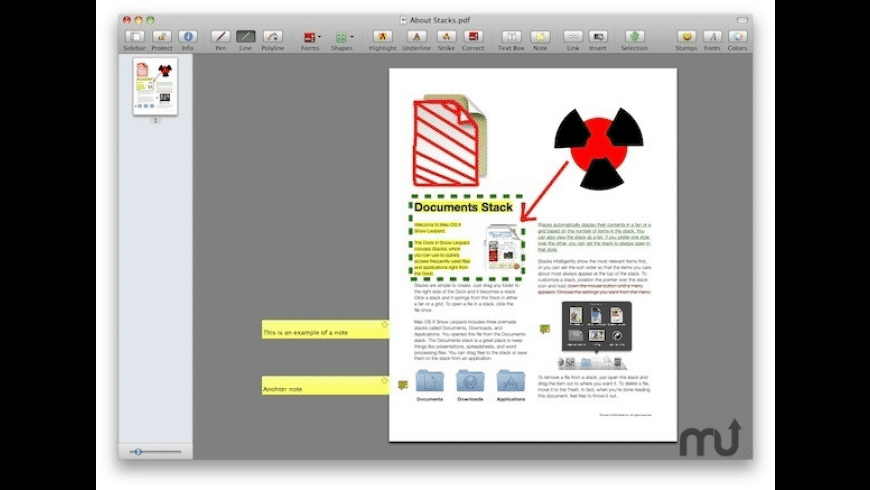Toggle the Sidebar panel icon
The image size is (870, 490).
(x=135, y=37)
